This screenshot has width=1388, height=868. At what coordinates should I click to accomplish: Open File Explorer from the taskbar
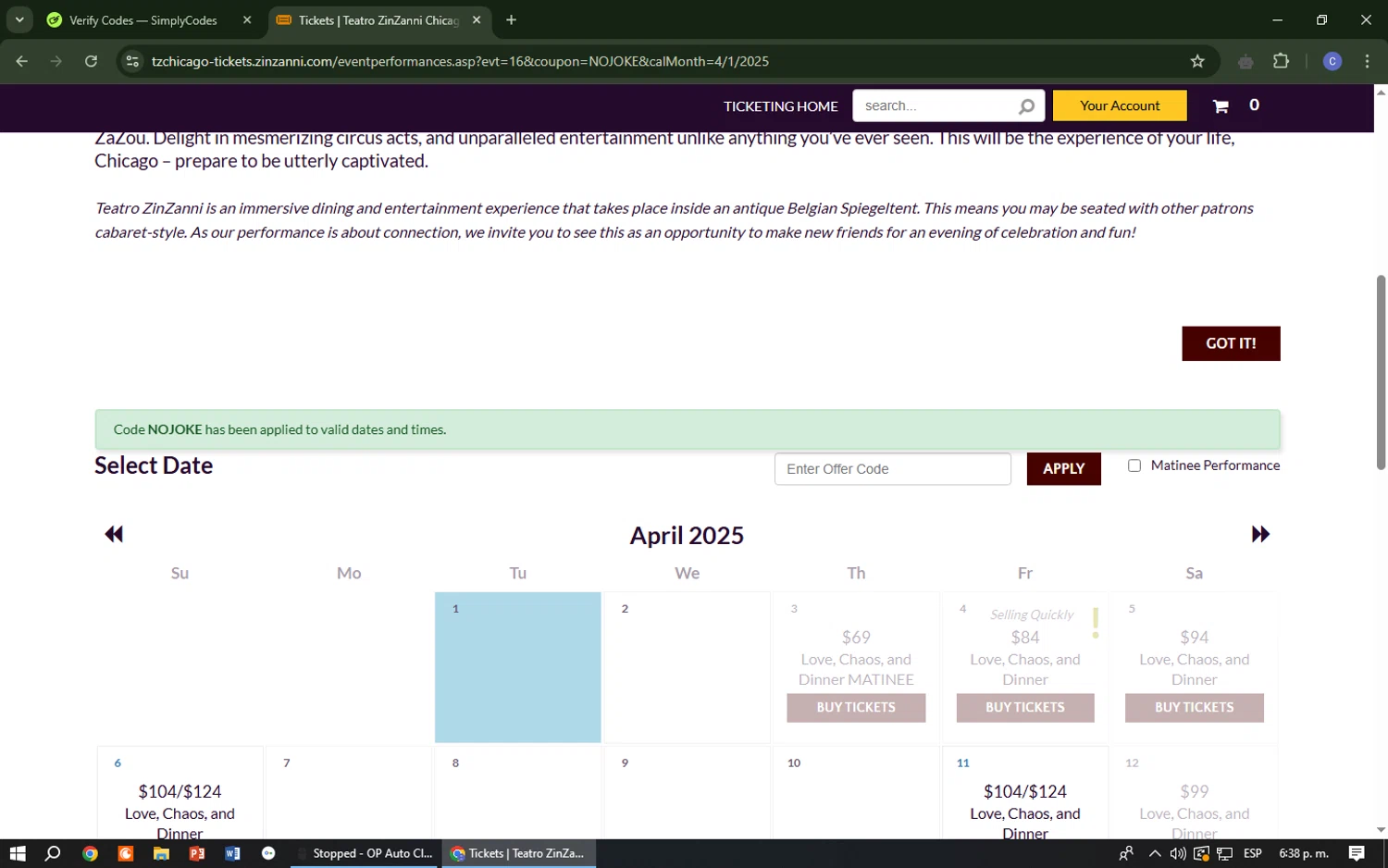pyautogui.click(x=161, y=853)
